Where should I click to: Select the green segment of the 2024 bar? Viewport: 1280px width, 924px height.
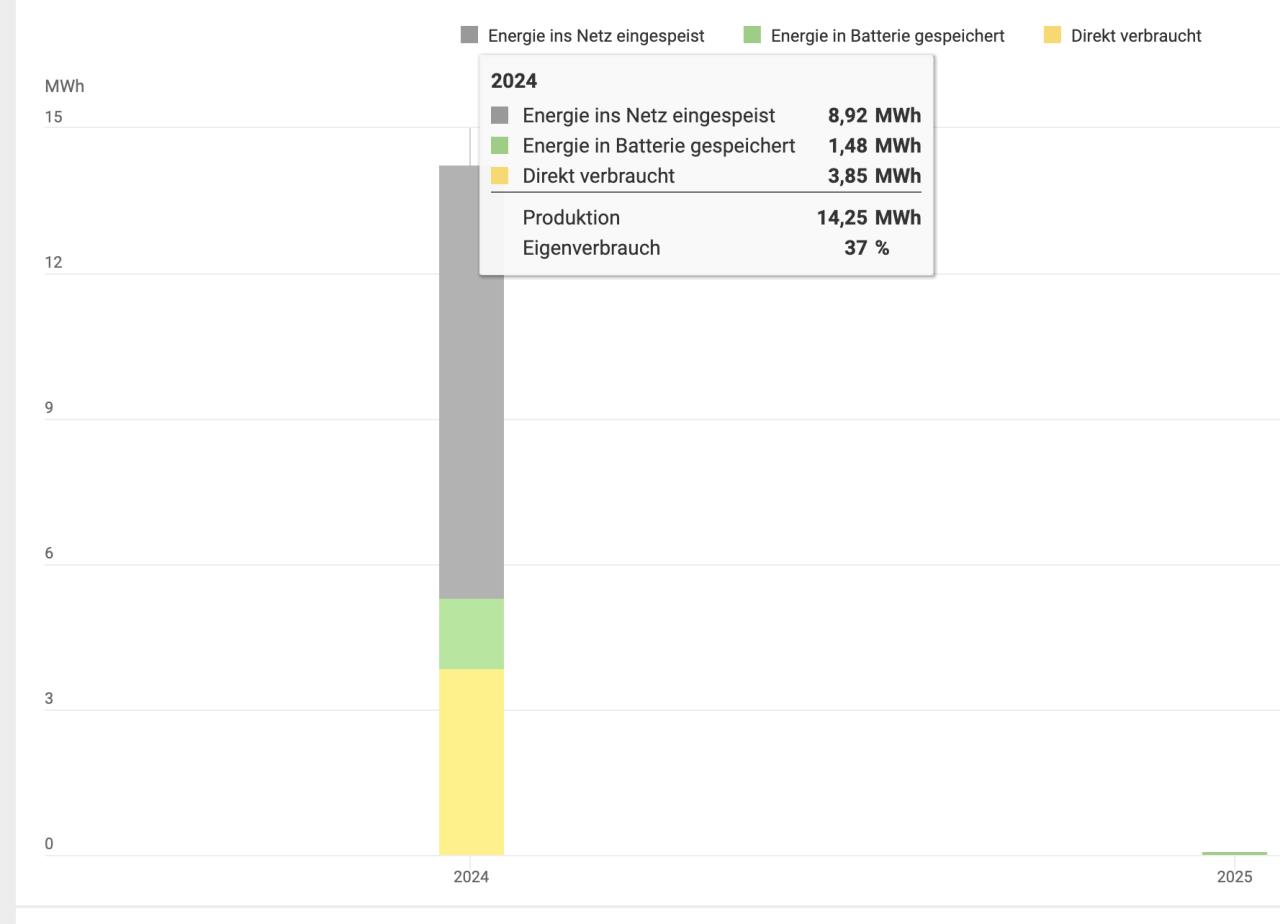pos(471,634)
